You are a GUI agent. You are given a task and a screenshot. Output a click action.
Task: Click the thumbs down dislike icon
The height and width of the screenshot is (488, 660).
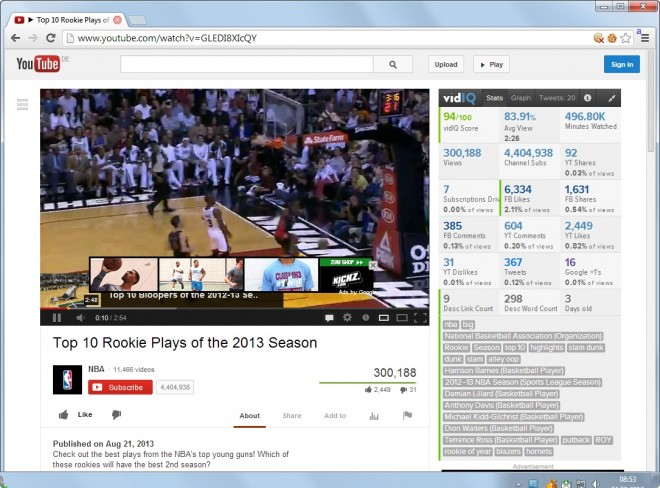click(117, 415)
